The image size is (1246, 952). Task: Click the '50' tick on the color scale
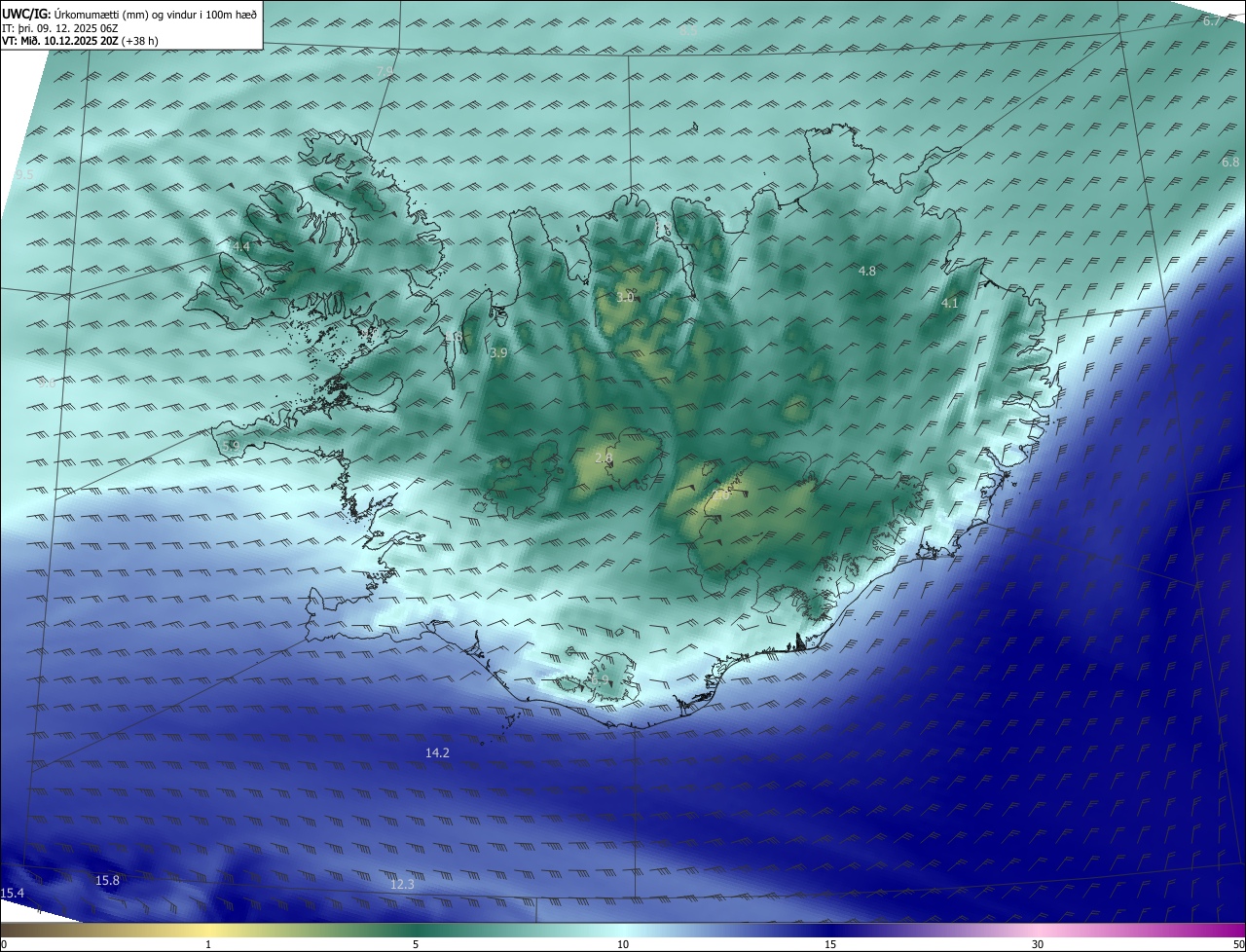(x=1238, y=944)
